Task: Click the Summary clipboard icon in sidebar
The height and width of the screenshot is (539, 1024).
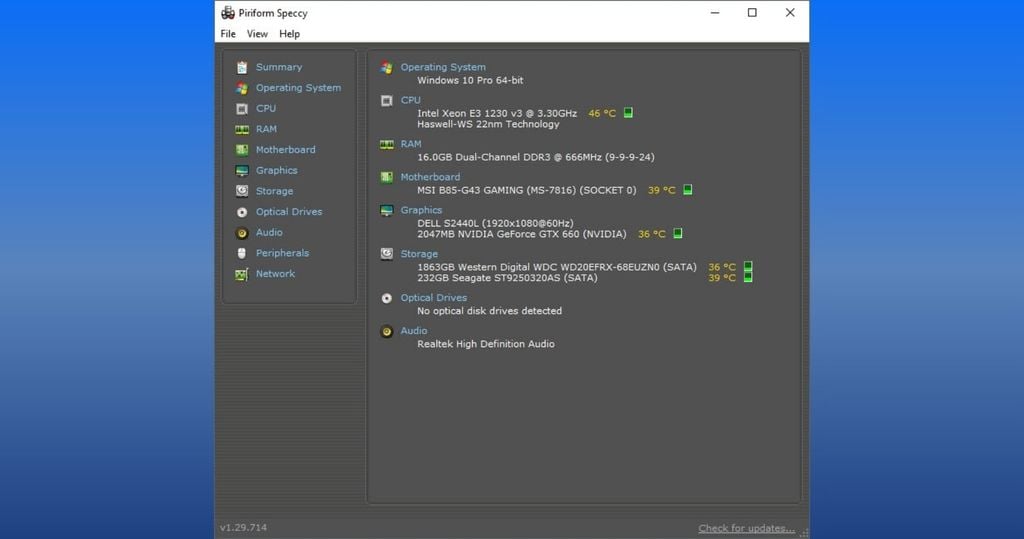Action: 242,67
